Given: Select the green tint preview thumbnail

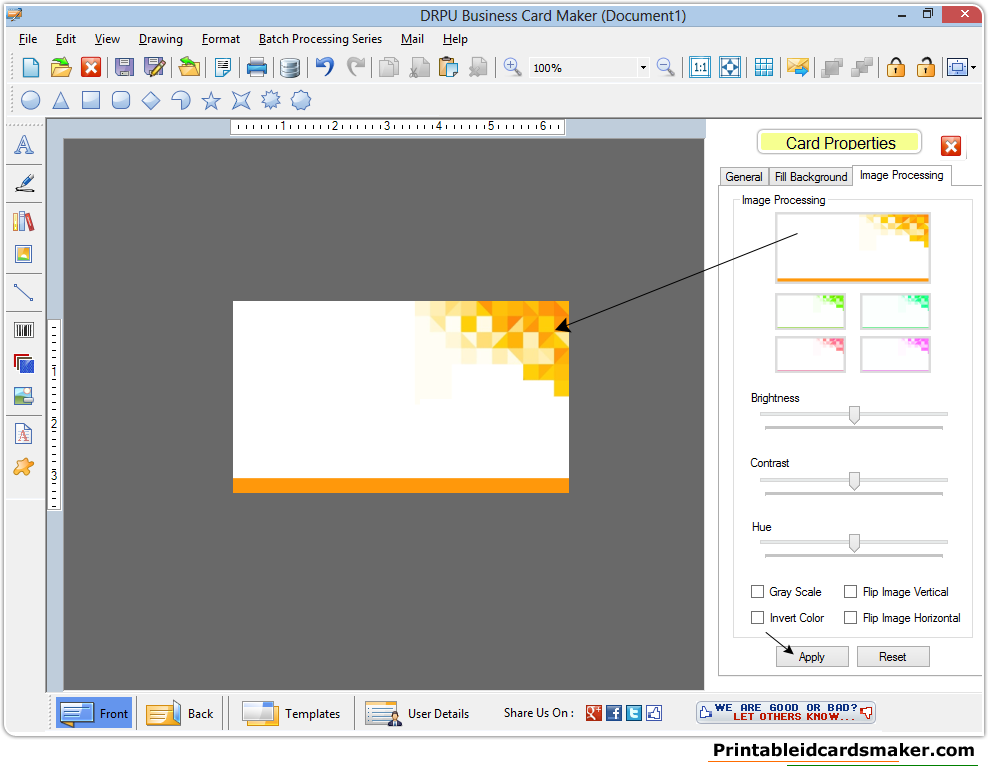Looking at the screenshot, I should [x=810, y=311].
